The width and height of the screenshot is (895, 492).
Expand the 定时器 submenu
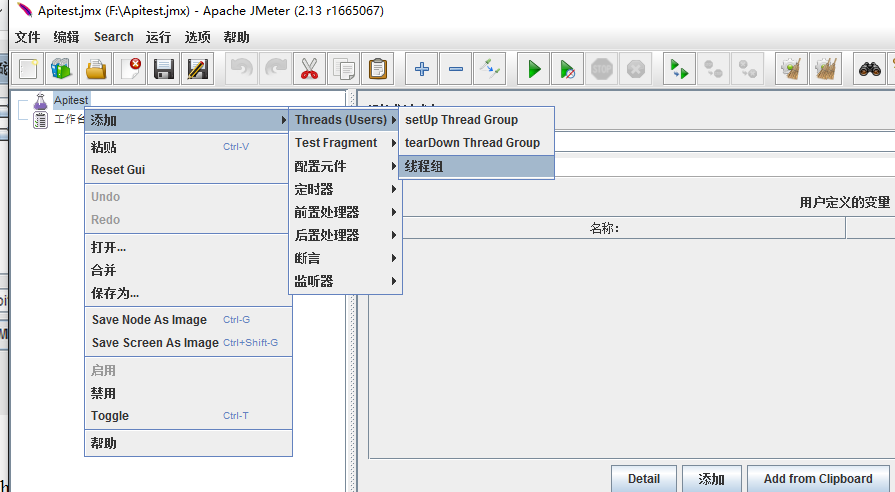click(x=345, y=189)
